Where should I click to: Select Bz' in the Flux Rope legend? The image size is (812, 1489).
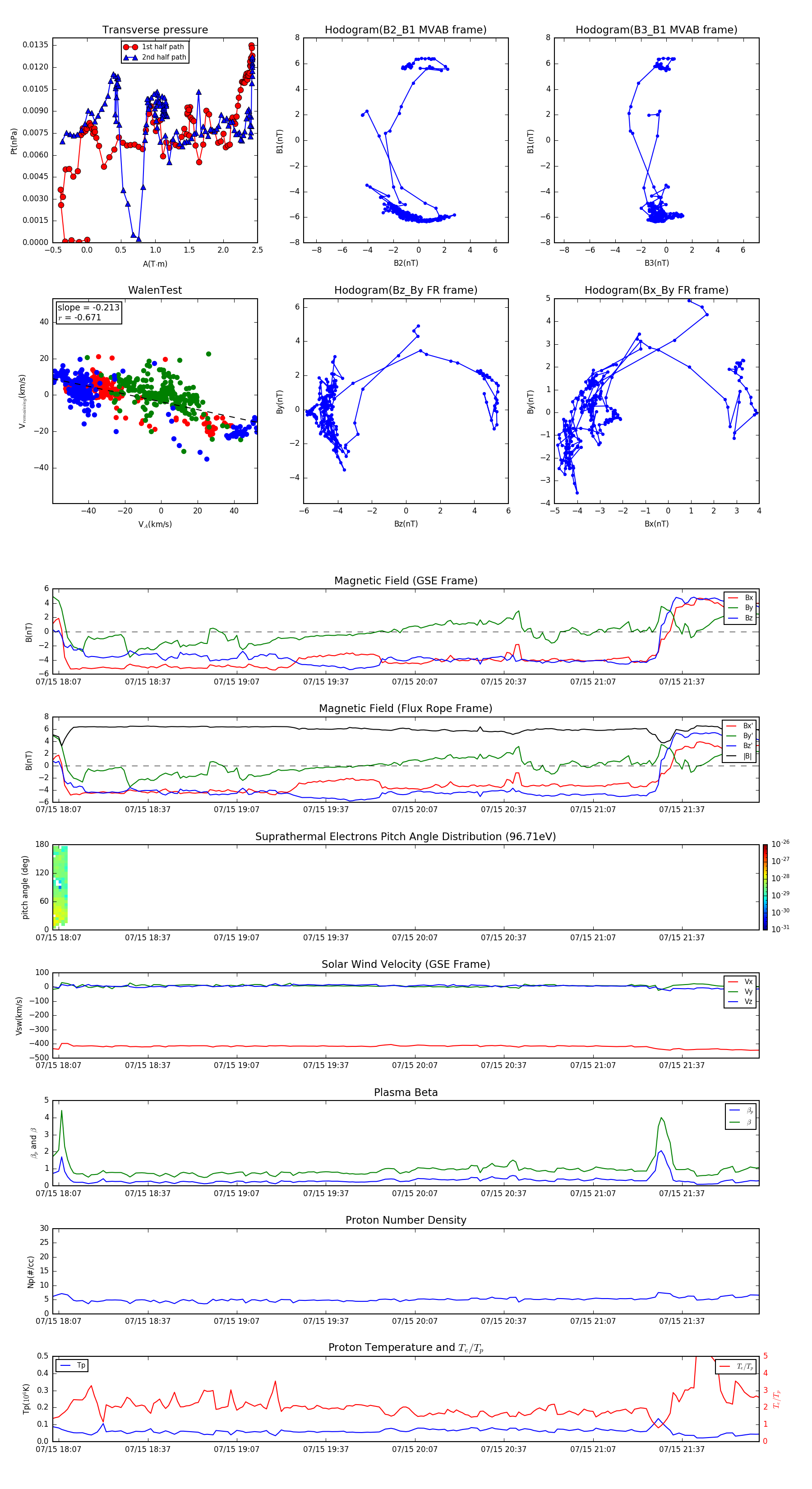739,746
